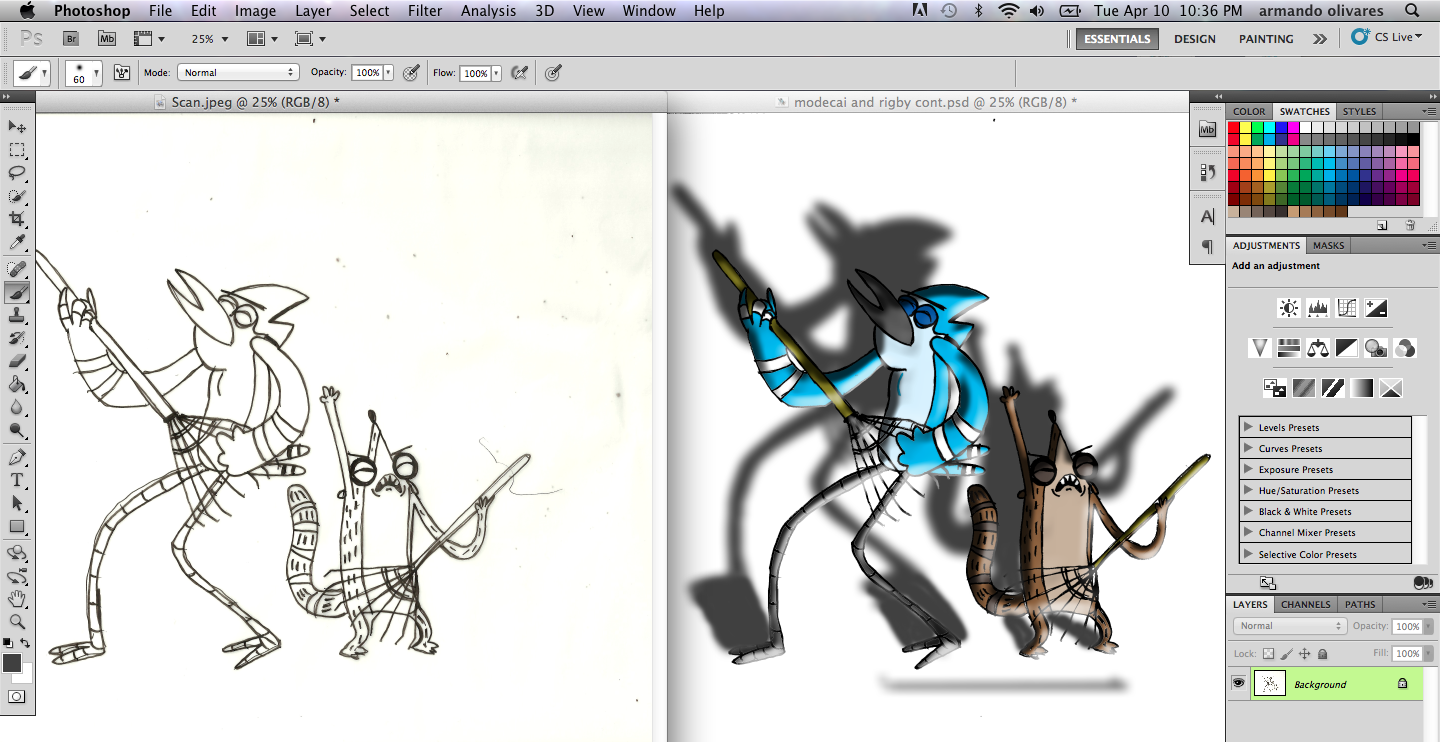Select the Rectangle shape tool
The image size is (1440, 742).
tap(17, 526)
